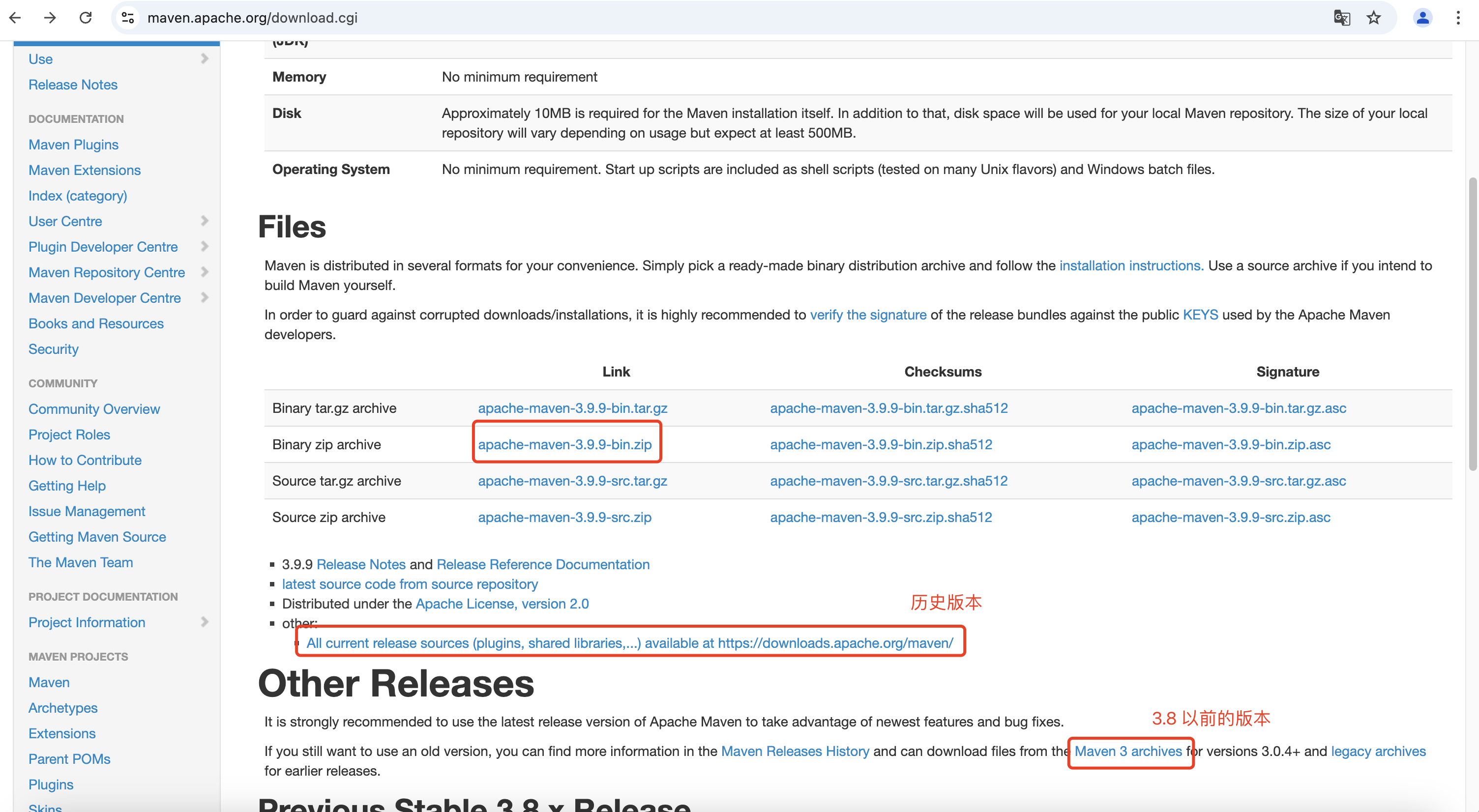Download apache-maven-3.9.9-src.zip
Screen dimensions: 1479x812
(565, 518)
